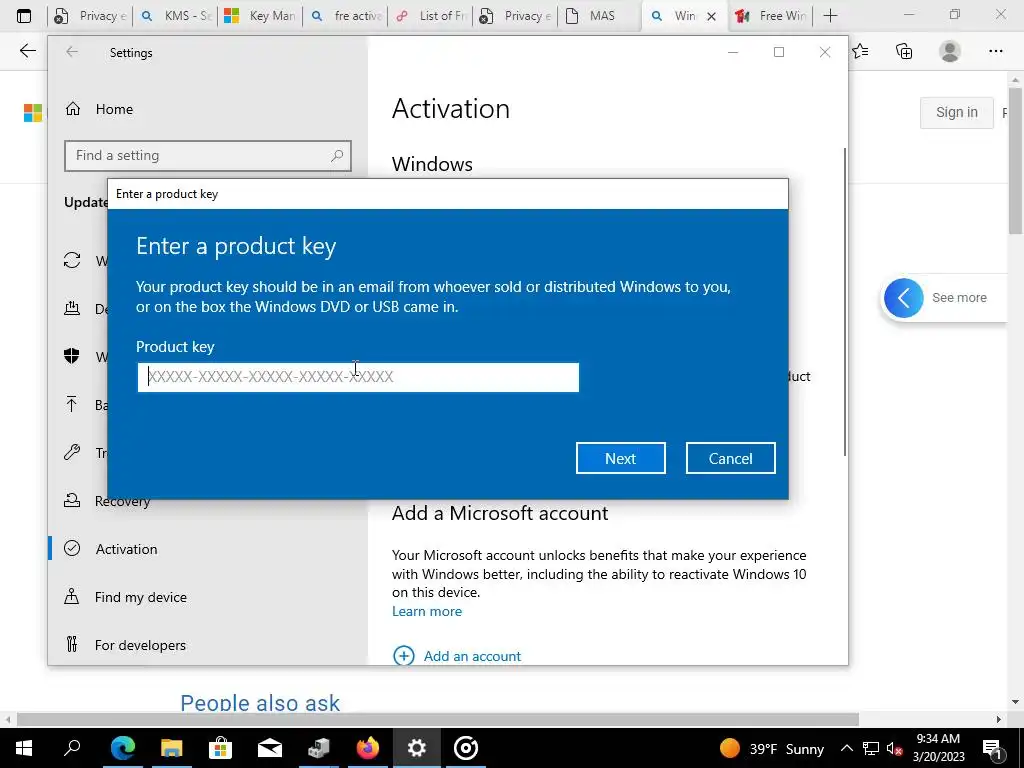Click the Windows Security shield icon
The height and width of the screenshot is (768, 1024).
[x=72, y=356]
